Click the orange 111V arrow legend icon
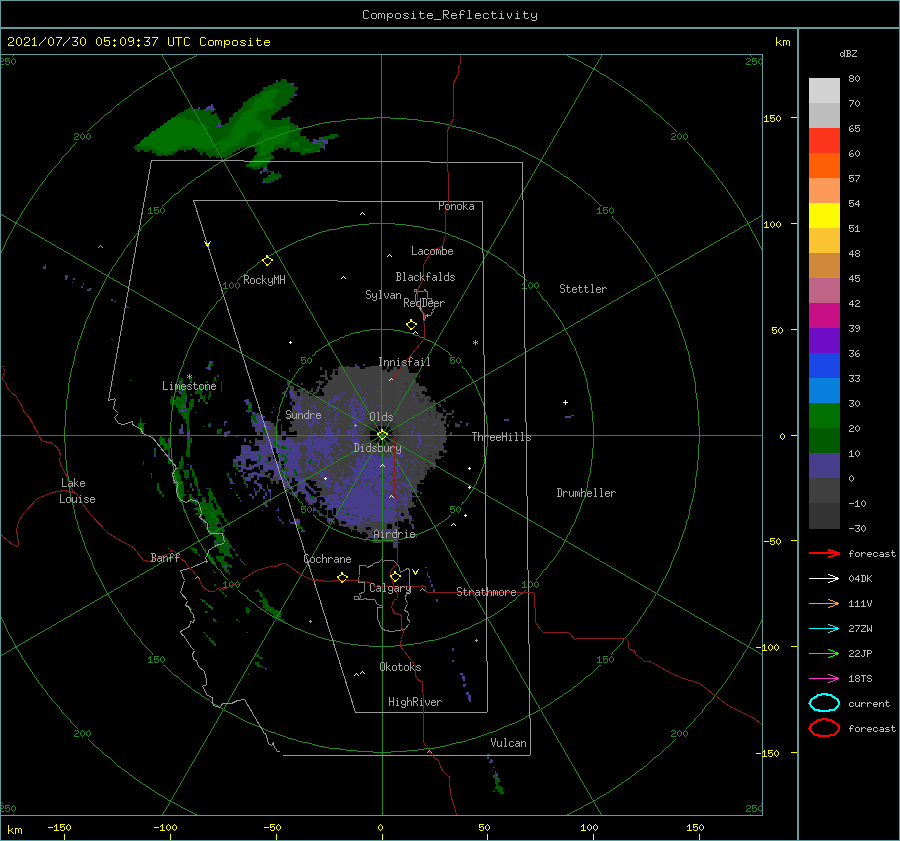The image size is (900, 841). coord(824,603)
